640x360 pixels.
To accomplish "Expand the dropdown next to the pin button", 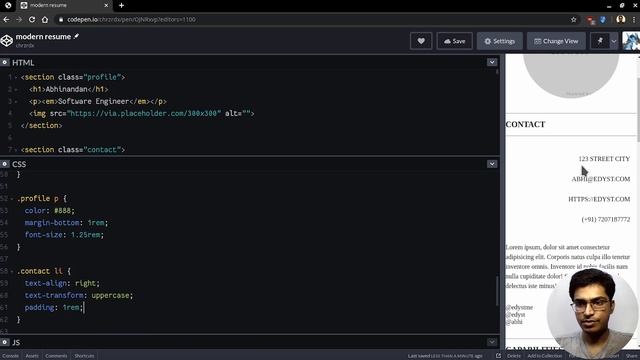I will pos(613,41).
